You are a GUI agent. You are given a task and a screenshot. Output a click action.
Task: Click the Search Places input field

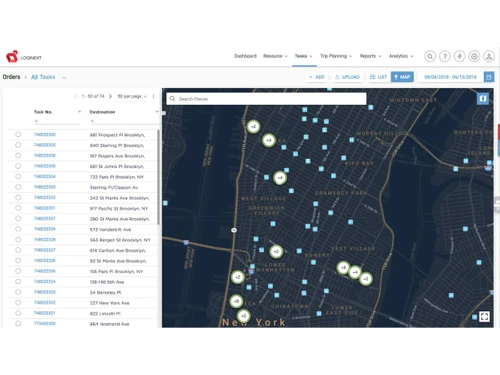(266, 99)
